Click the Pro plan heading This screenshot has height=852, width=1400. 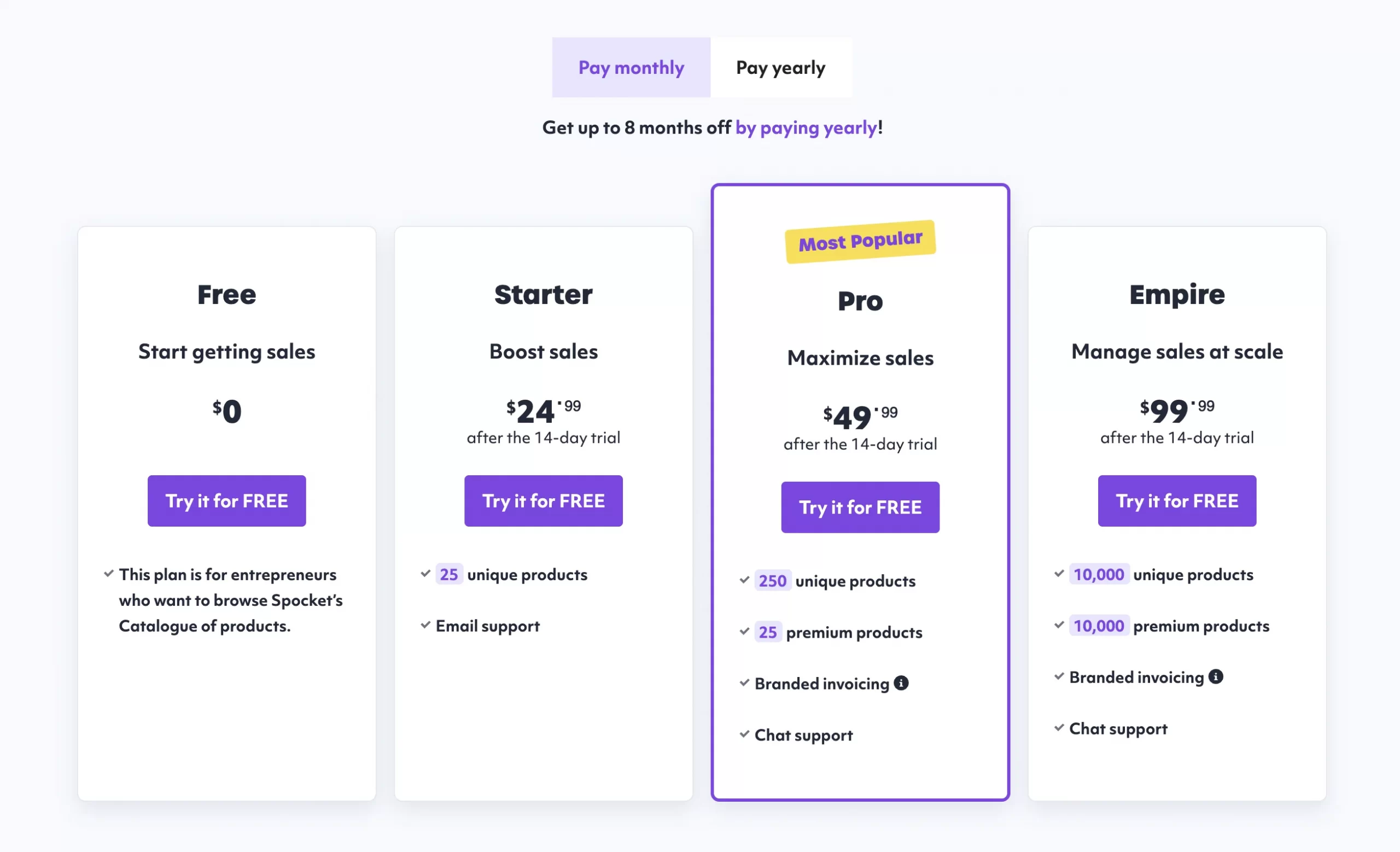[860, 301]
